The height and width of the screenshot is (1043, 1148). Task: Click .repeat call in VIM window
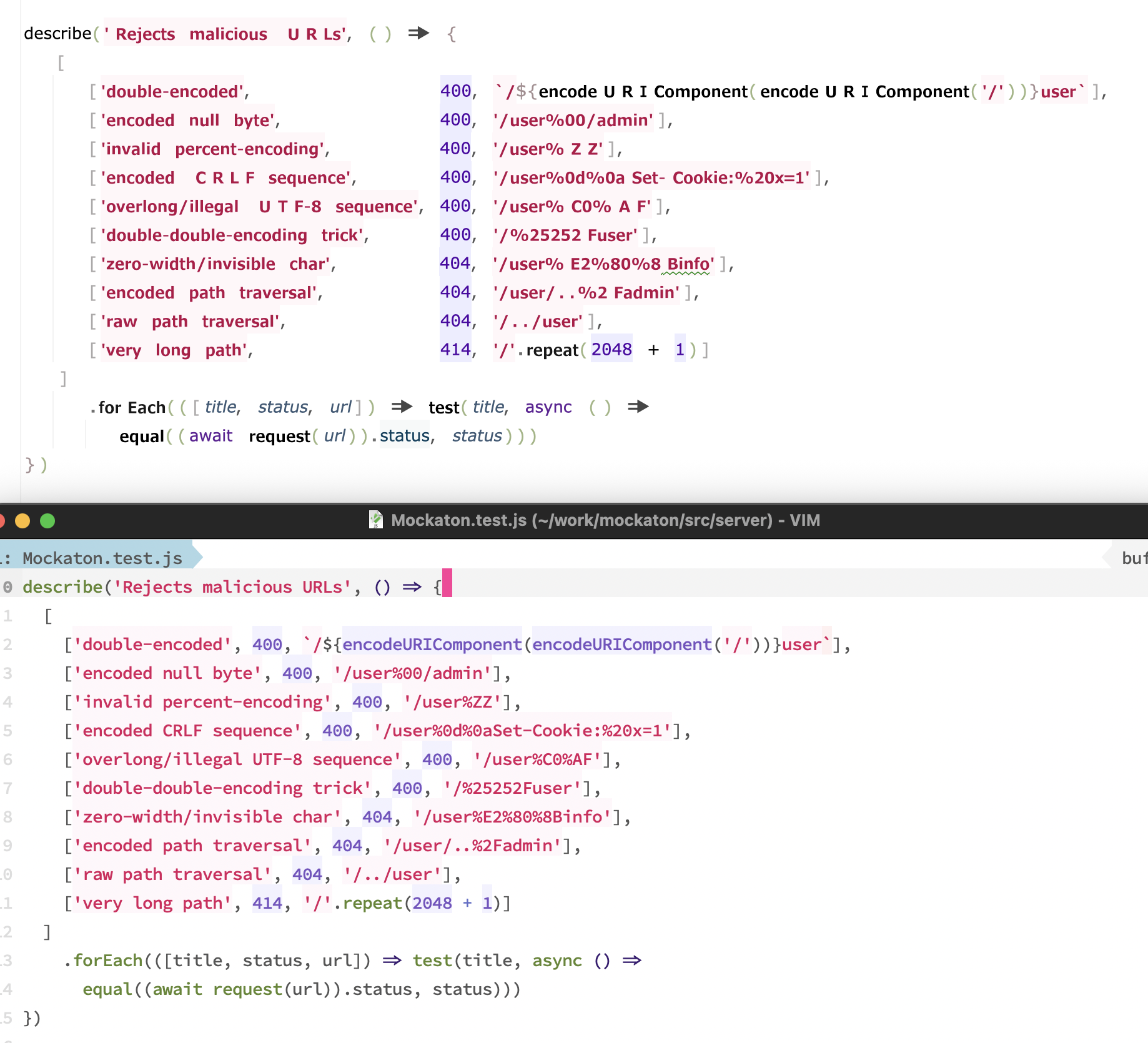point(367,902)
